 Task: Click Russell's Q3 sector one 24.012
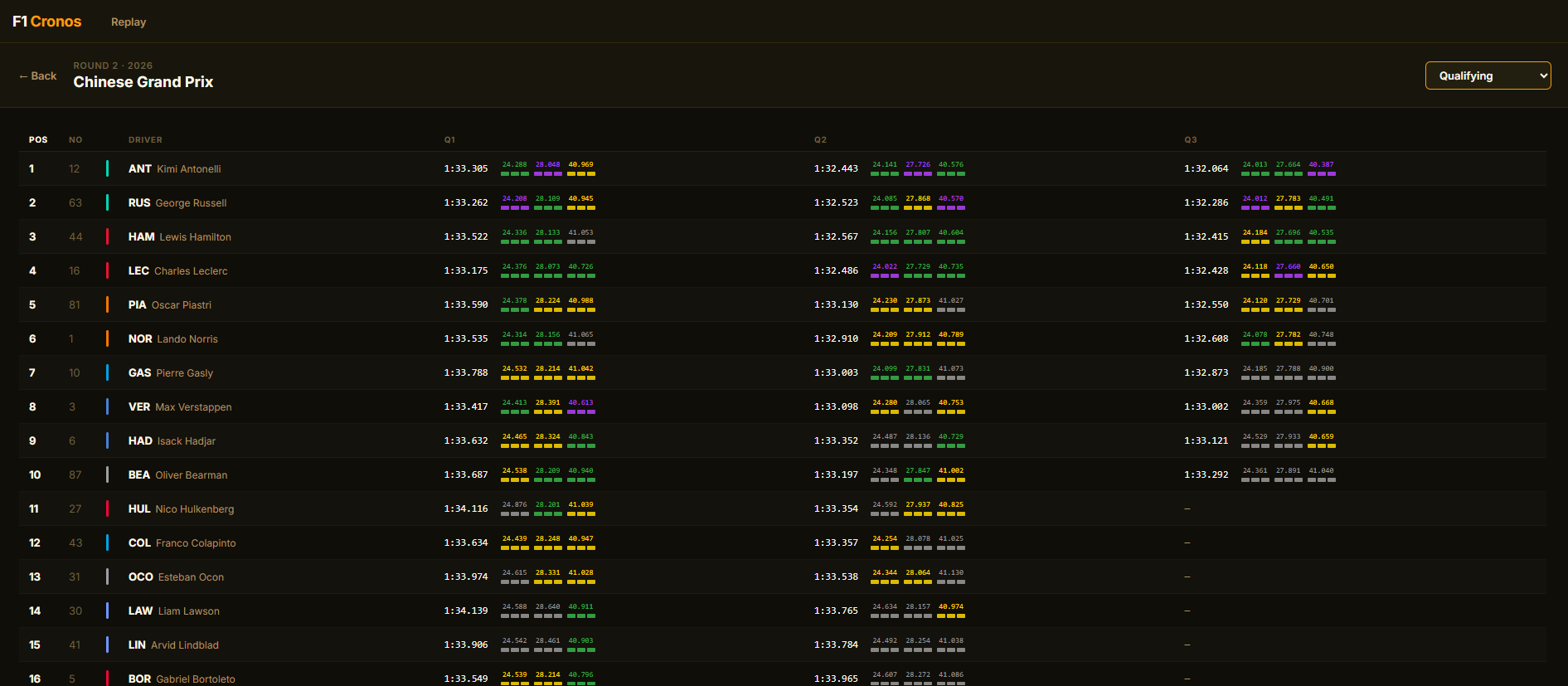[1255, 198]
